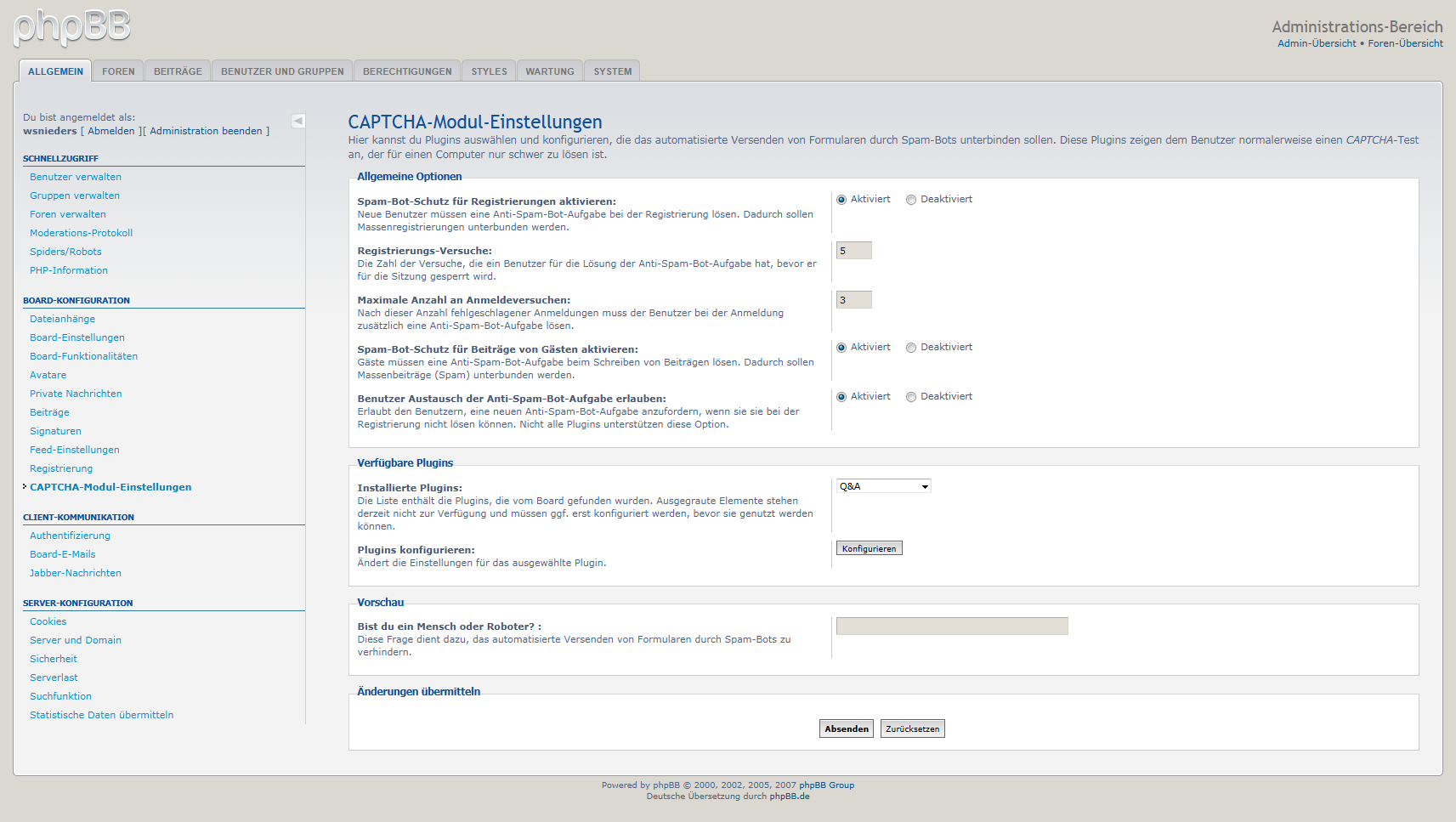Select Deaktiviert for guest post spam protection
1456x822 pixels.
pos(911,348)
